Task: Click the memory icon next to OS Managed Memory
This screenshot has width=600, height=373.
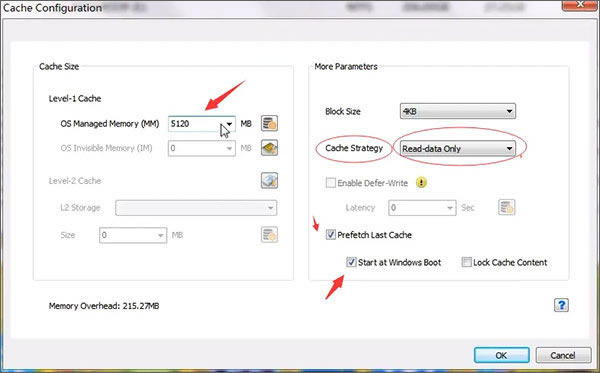Action: point(269,123)
